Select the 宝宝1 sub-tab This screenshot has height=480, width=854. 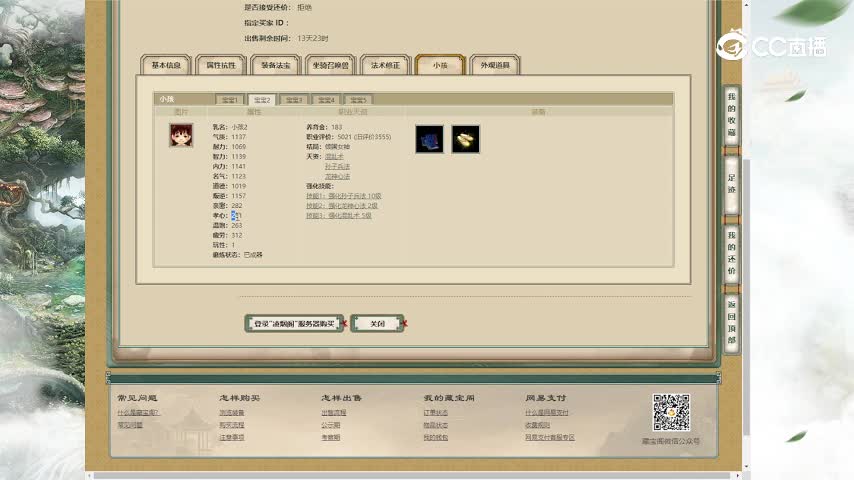pyautogui.click(x=229, y=100)
